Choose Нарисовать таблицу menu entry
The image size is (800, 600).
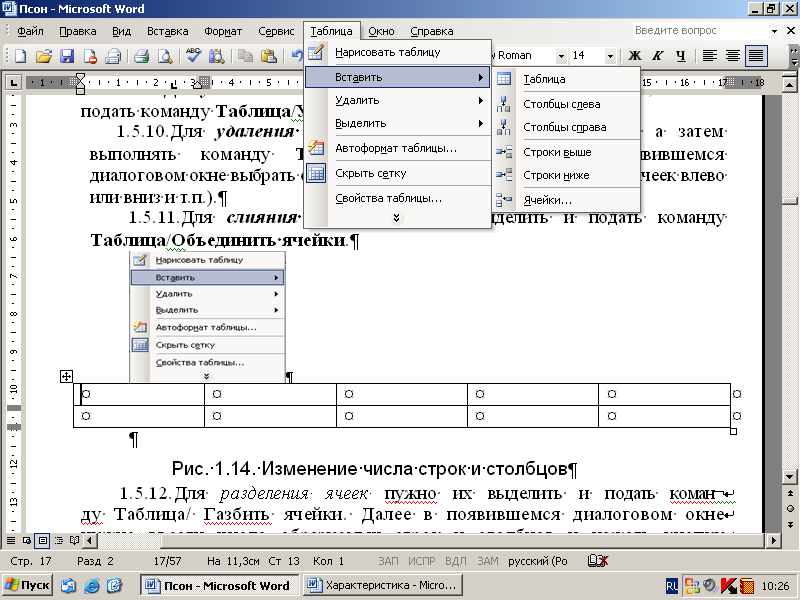pos(398,52)
